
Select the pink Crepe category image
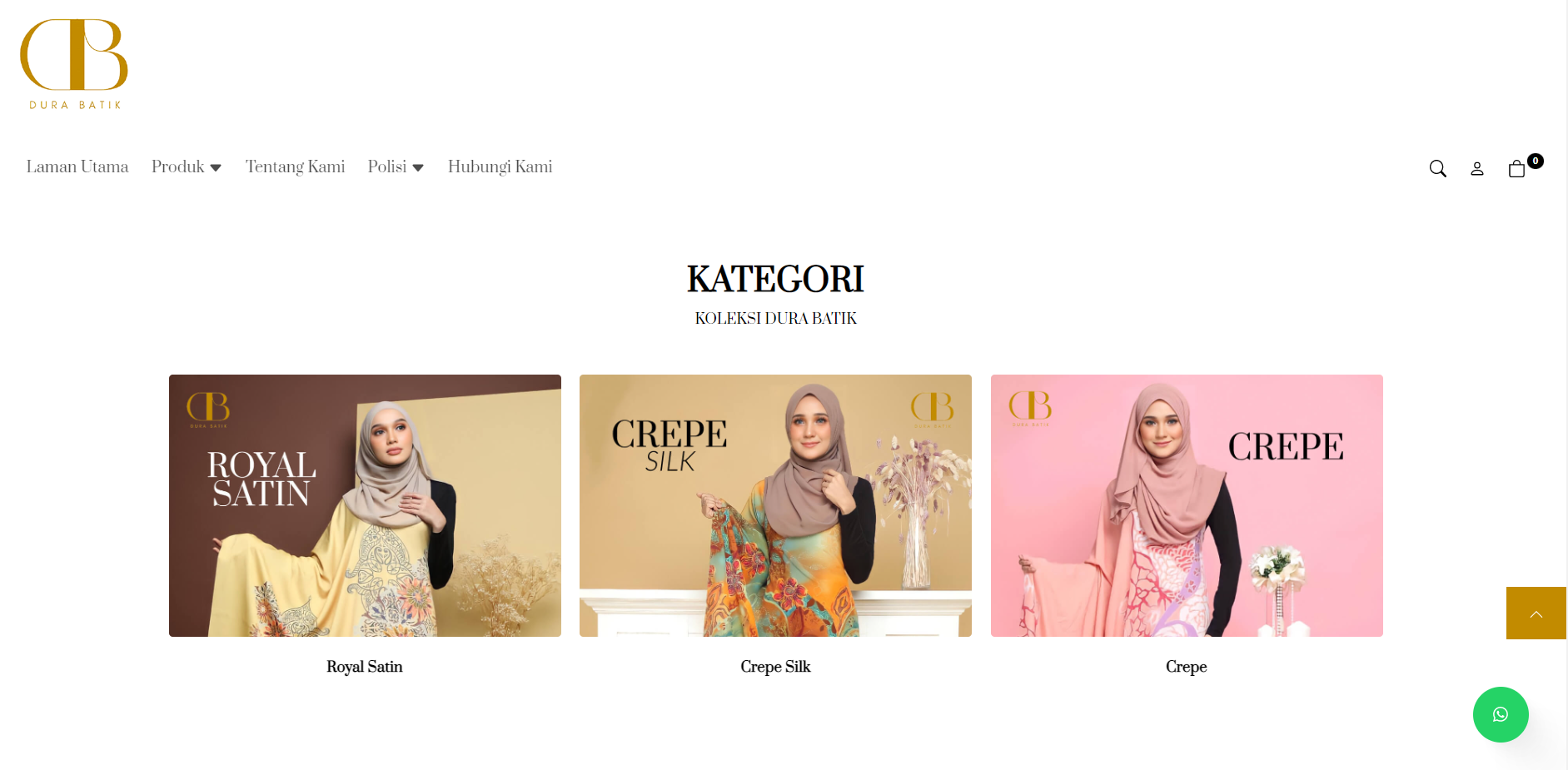point(1187,505)
